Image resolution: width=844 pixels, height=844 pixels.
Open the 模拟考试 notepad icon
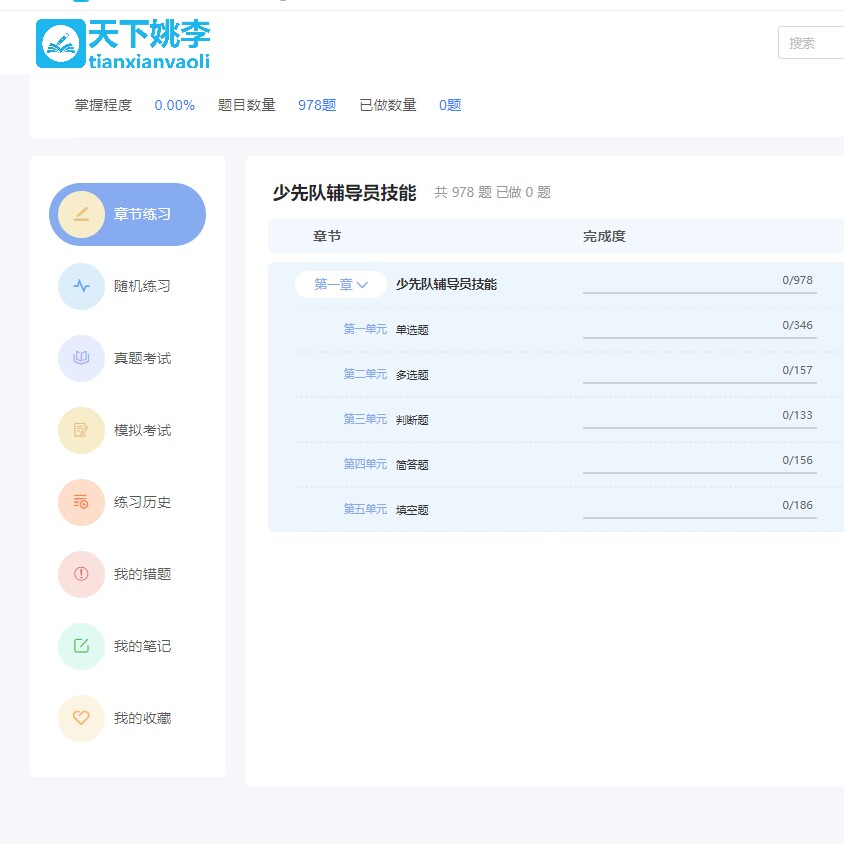pos(81,430)
